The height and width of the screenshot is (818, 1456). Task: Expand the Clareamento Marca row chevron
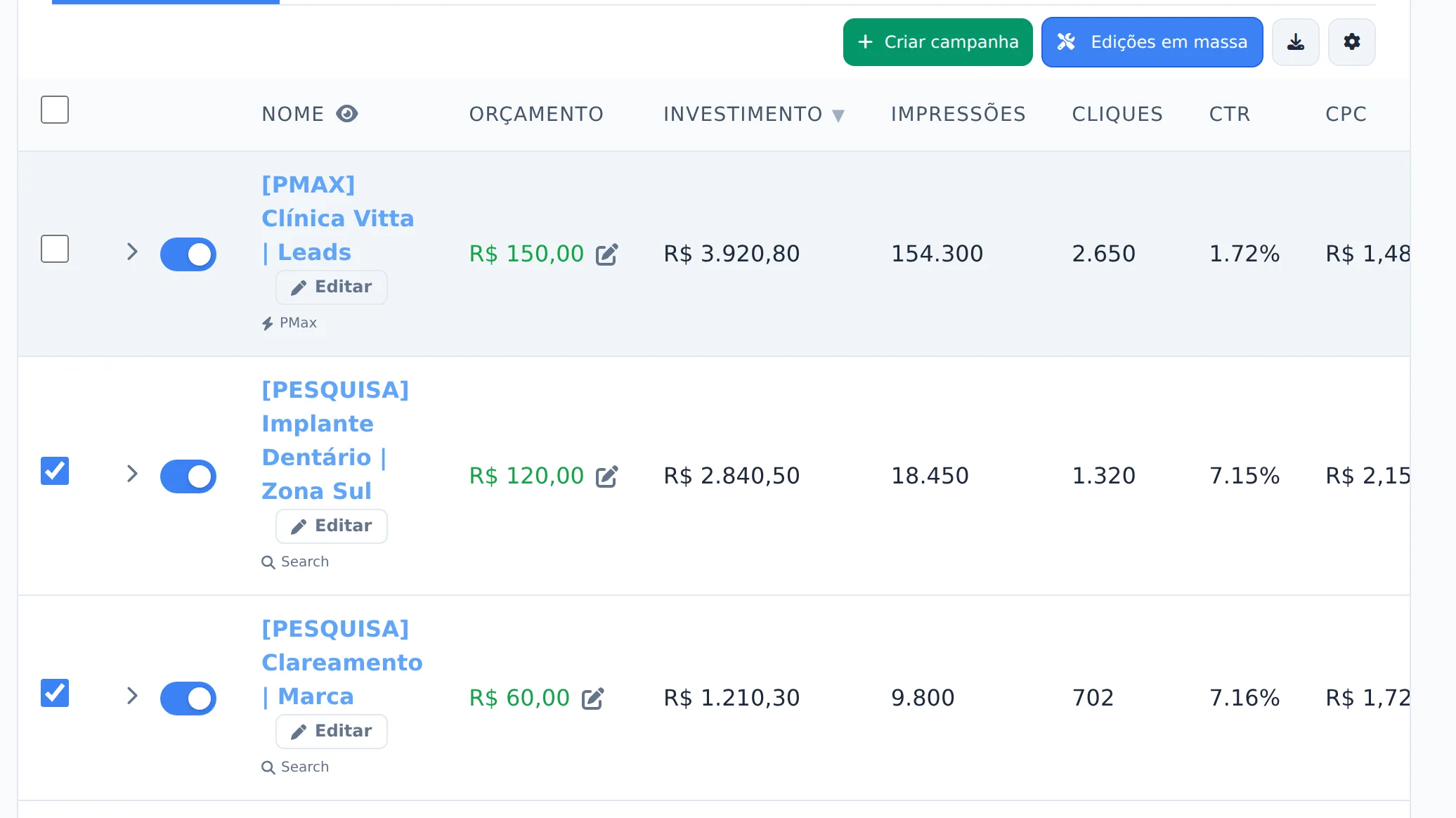pos(132,696)
